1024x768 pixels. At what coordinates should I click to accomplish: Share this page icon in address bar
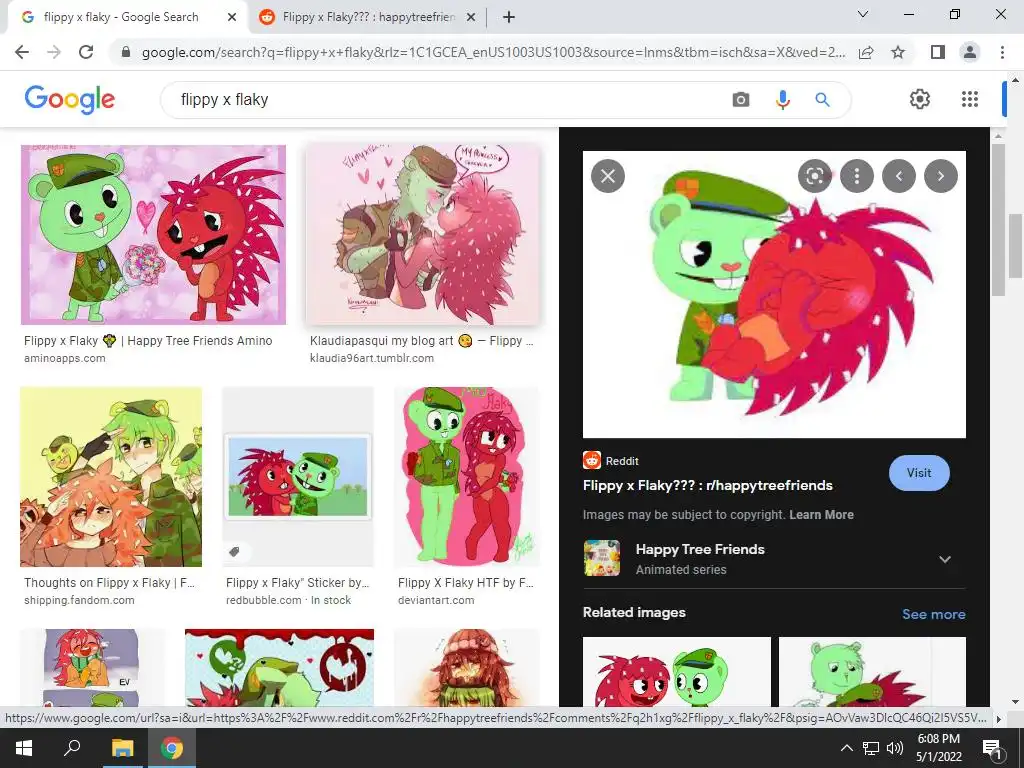pos(866,52)
